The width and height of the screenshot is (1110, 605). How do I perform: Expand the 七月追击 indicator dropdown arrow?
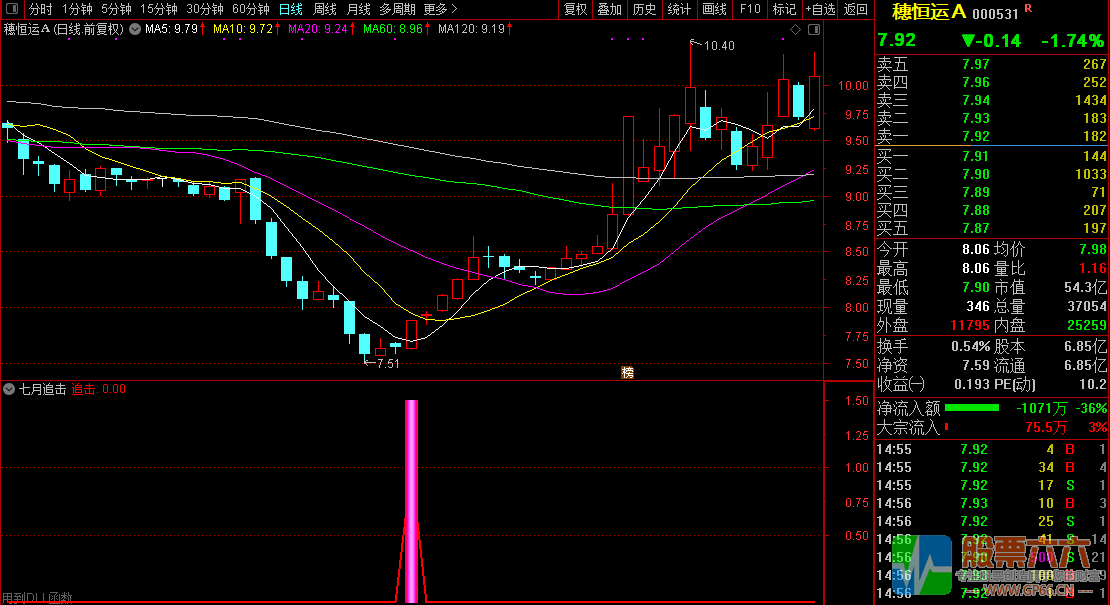pyautogui.click(x=10, y=389)
